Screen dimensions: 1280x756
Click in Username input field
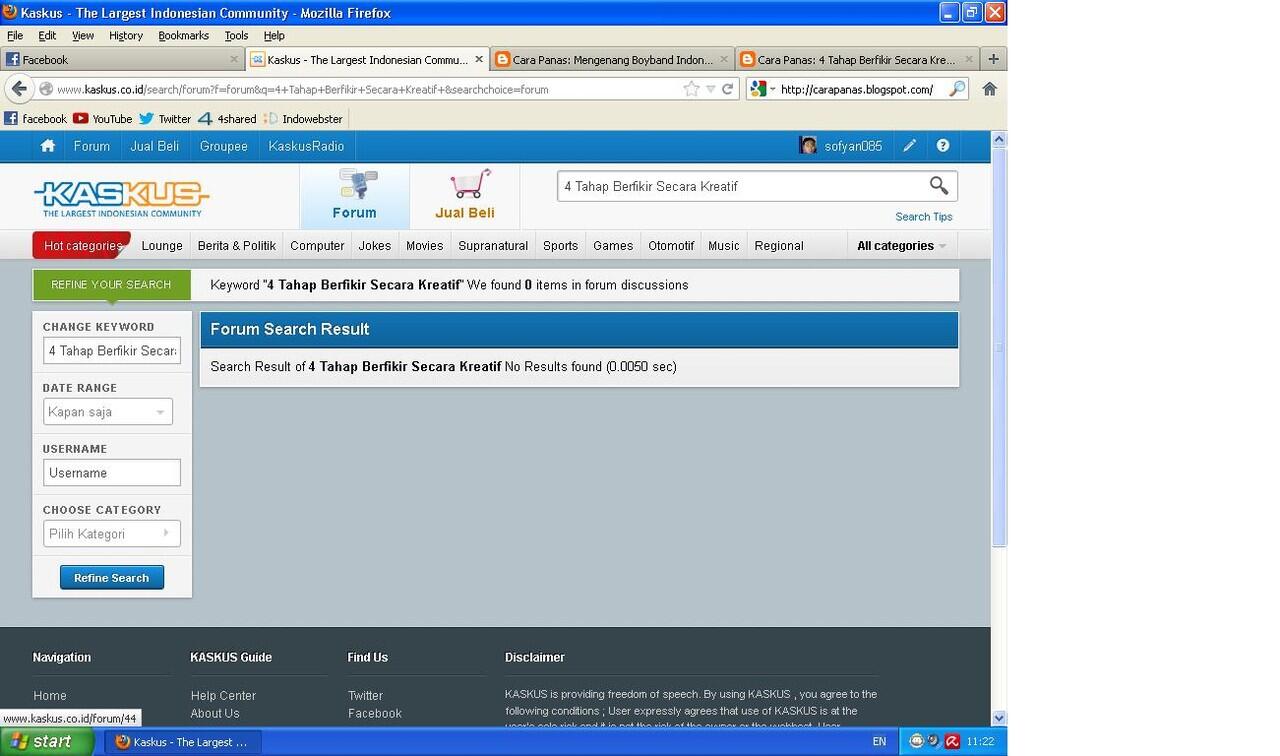pos(112,473)
